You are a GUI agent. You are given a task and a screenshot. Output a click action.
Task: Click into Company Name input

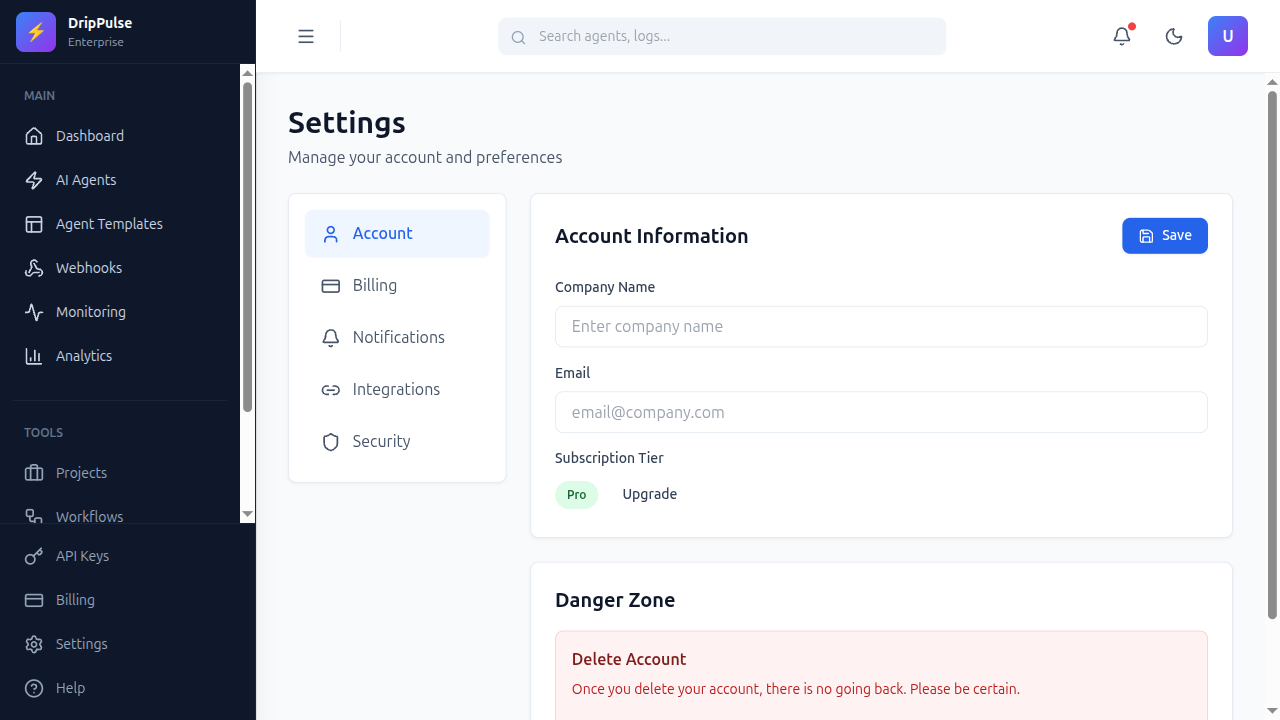(881, 327)
